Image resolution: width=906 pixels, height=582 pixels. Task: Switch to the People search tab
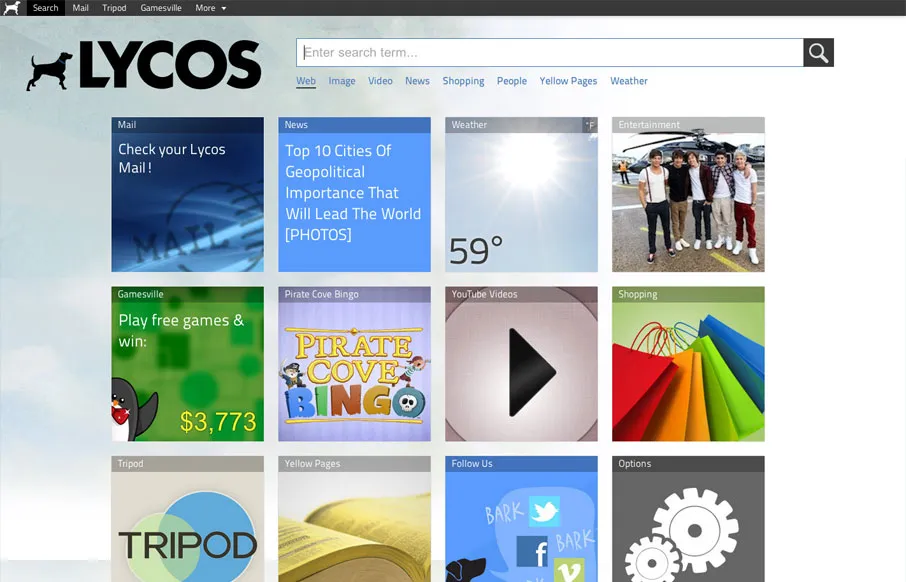pyautogui.click(x=512, y=81)
